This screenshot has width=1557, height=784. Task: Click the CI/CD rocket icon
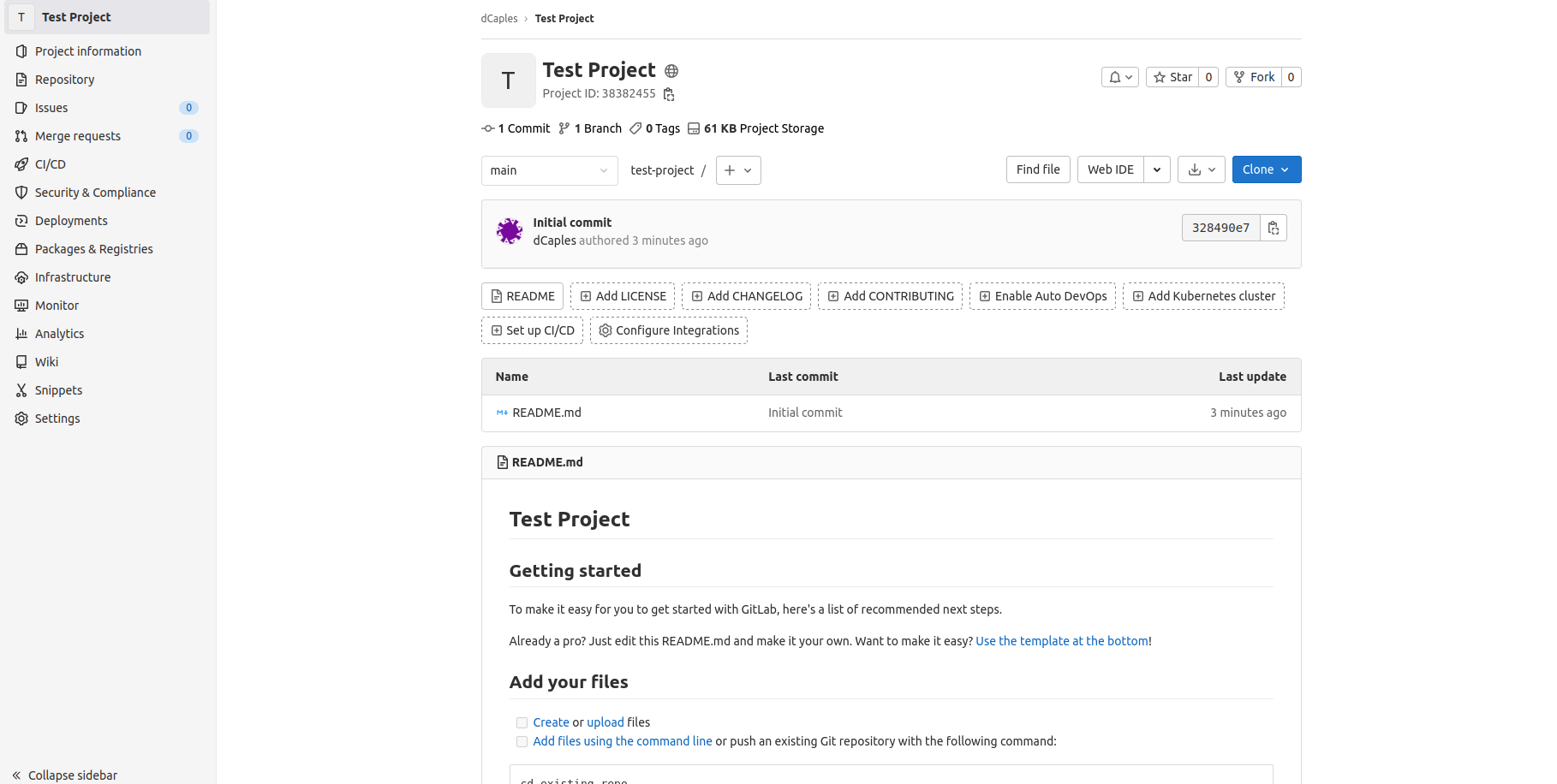[x=21, y=164]
